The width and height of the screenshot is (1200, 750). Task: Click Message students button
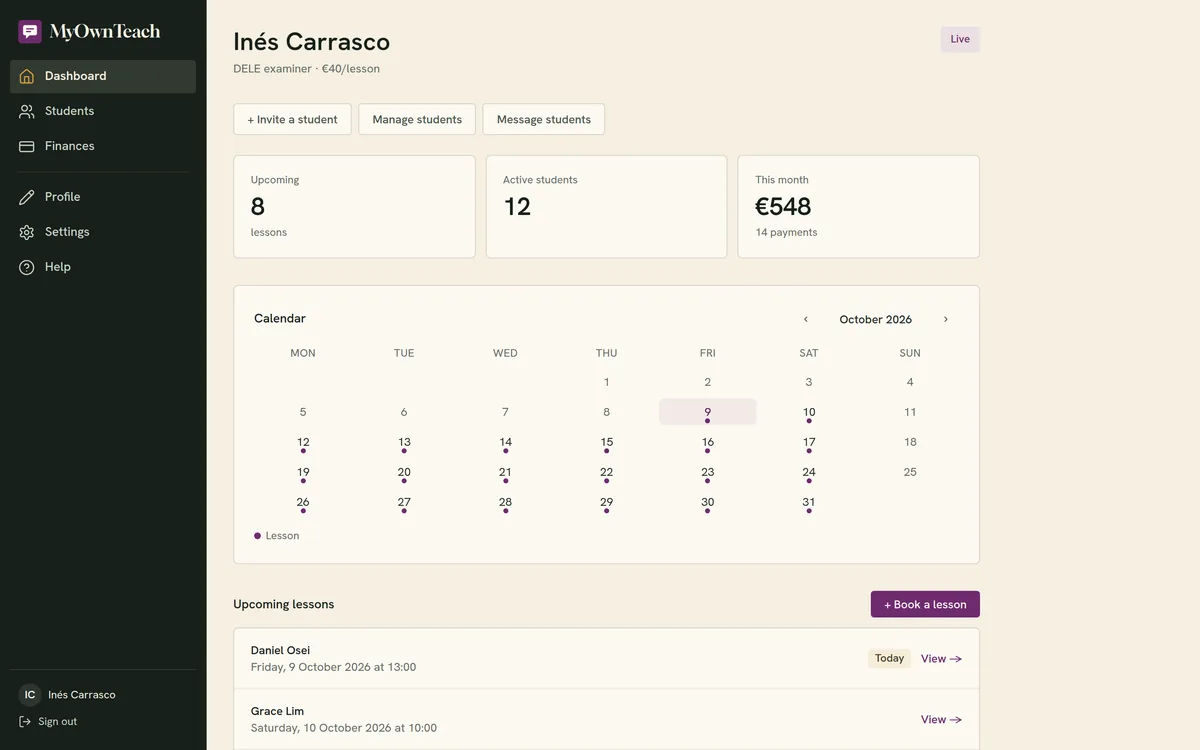[x=544, y=119]
